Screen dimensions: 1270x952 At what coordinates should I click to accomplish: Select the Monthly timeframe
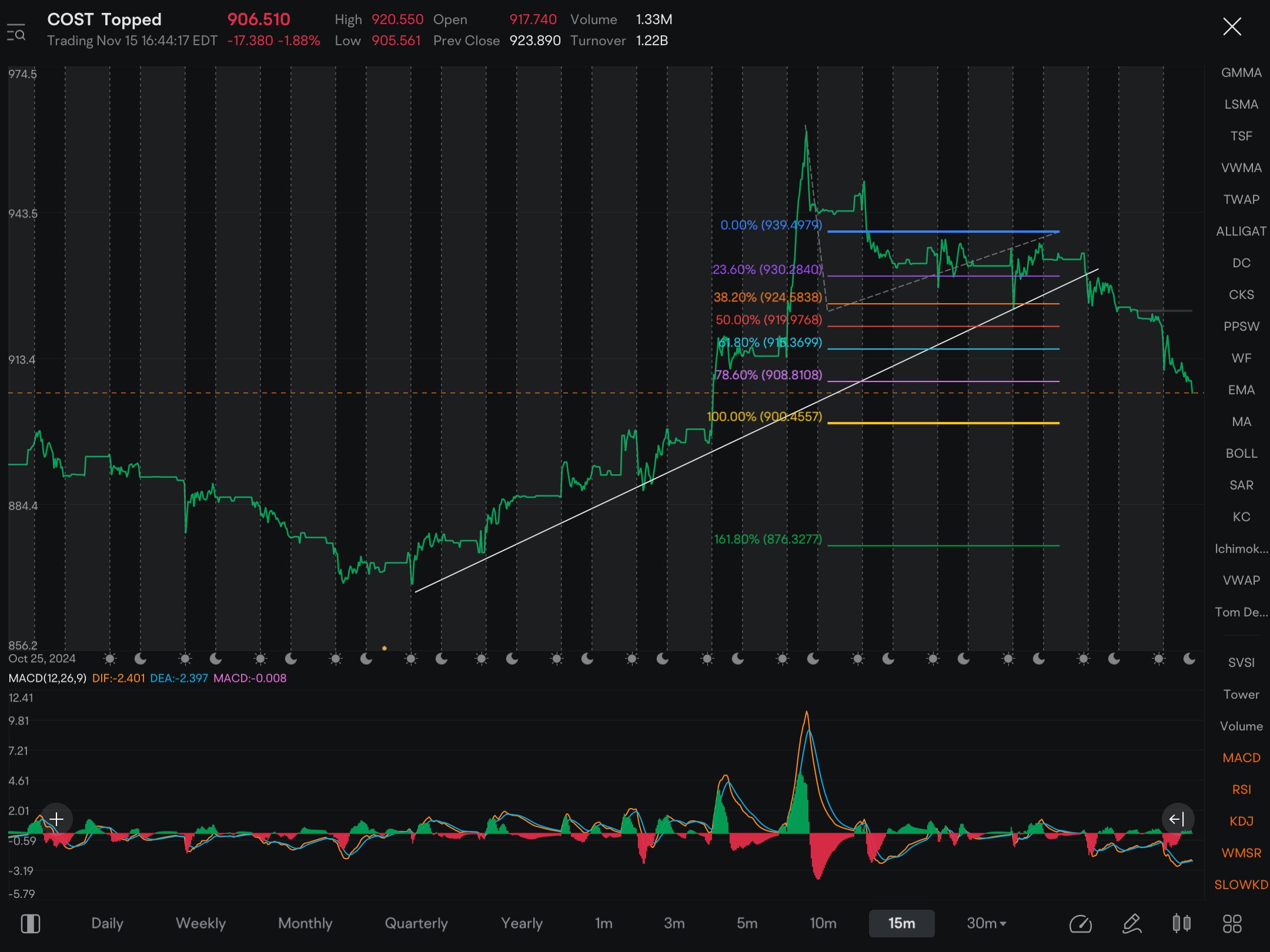(x=305, y=924)
